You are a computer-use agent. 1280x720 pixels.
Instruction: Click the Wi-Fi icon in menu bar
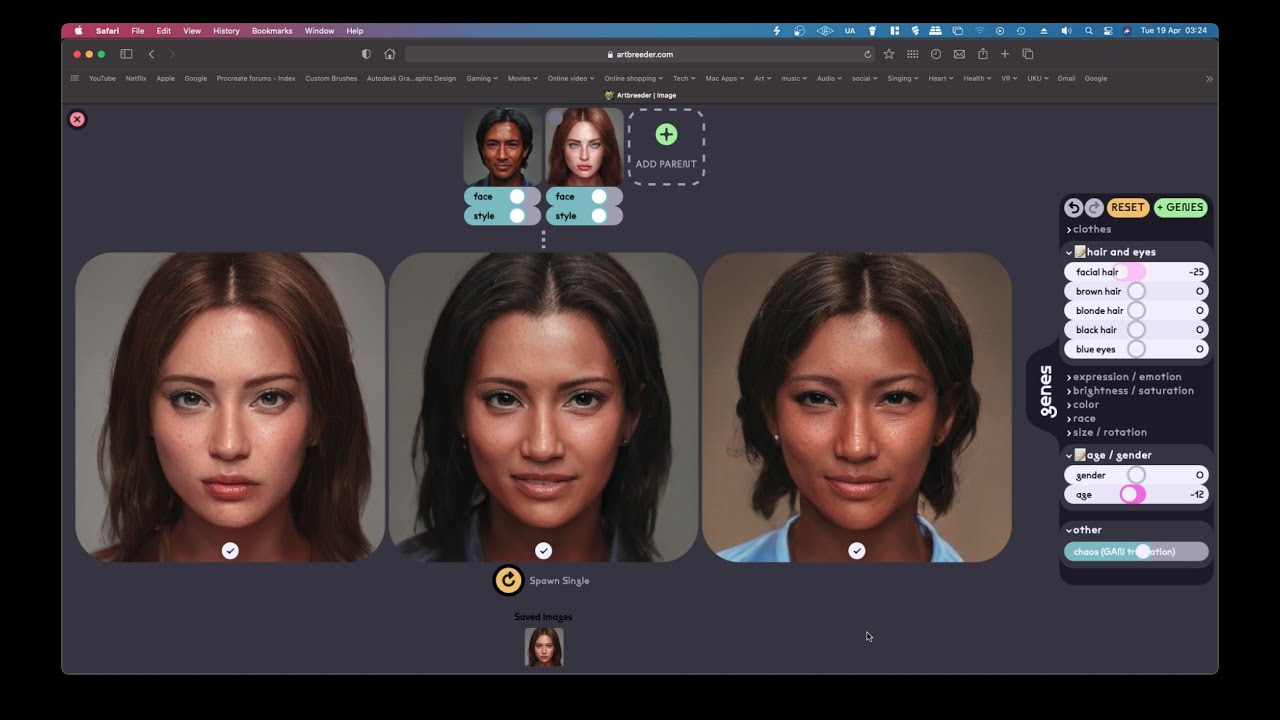click(x=979, y=31)
